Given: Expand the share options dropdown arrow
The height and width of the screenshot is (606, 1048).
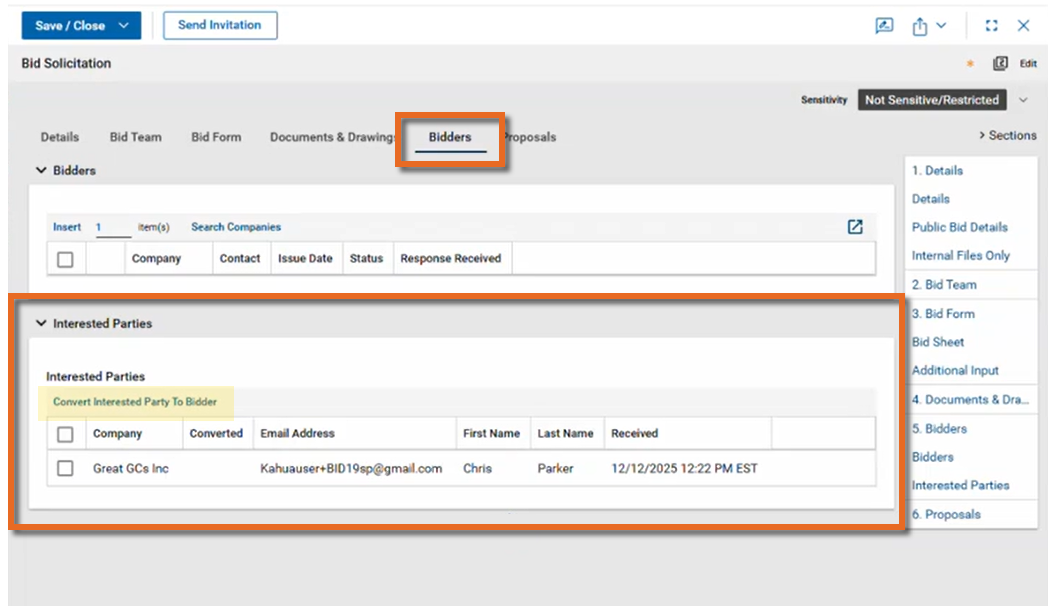Looking at the screenshot, I should click(941, 26).
